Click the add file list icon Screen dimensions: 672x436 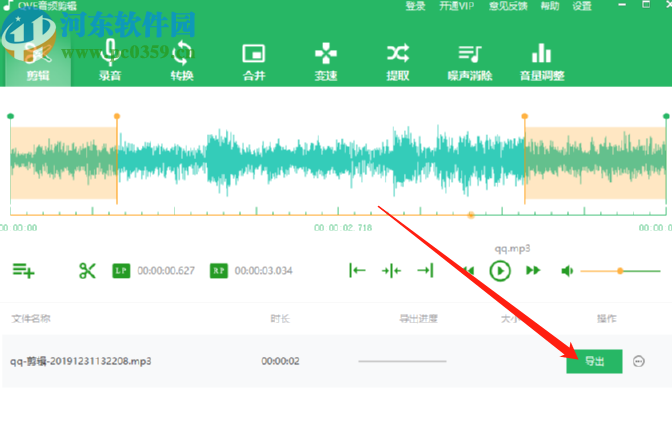pos(24,271)
